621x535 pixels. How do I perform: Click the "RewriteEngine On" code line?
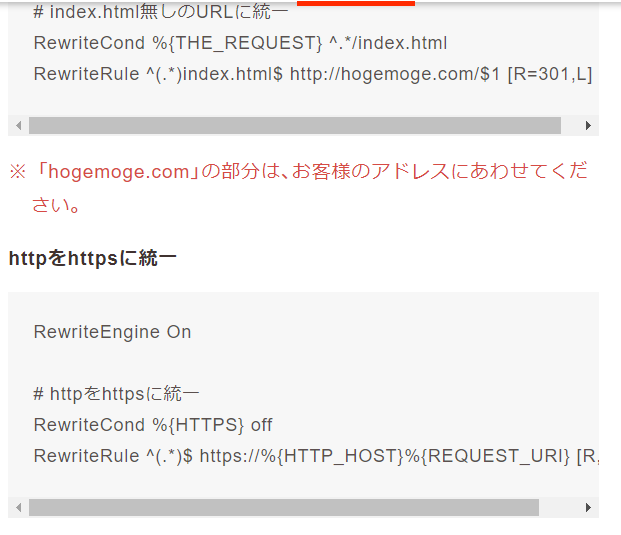112,332
